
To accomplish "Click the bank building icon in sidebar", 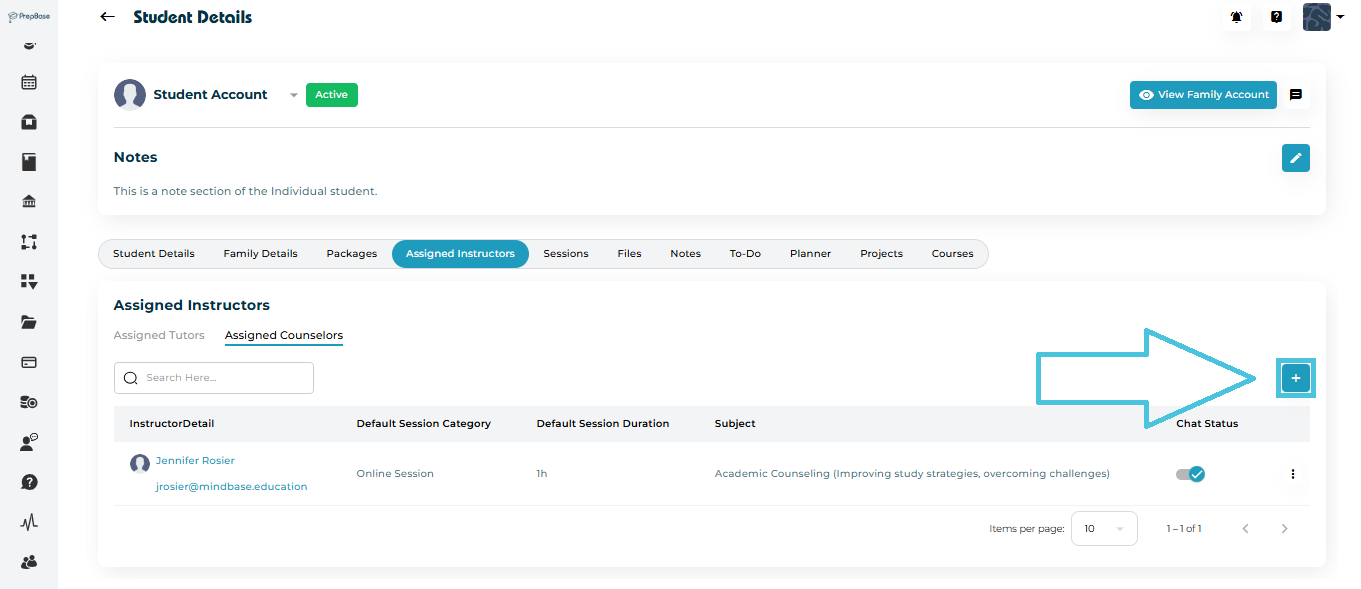I will pos(29,202).
